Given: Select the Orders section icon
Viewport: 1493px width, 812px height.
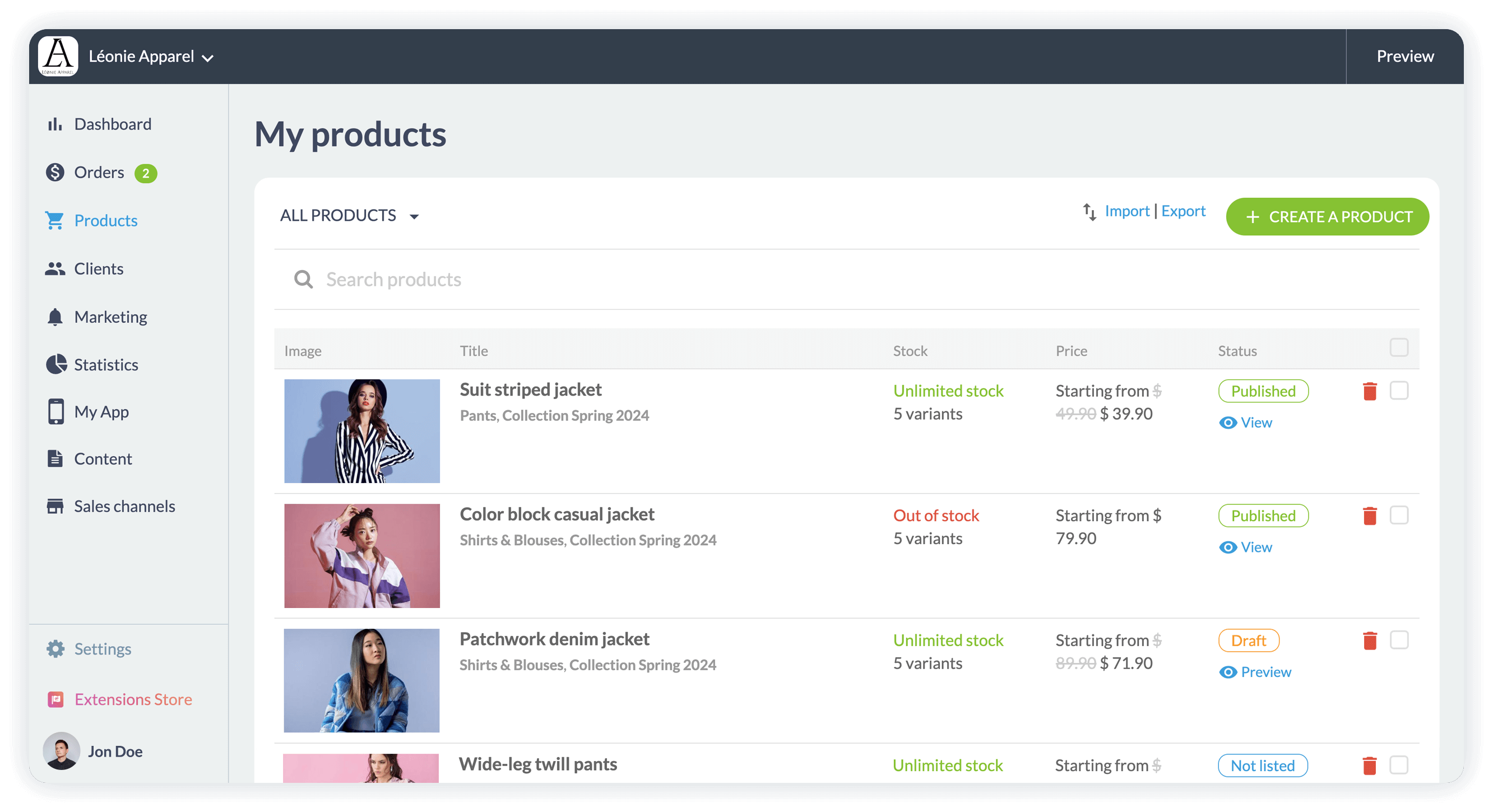Looking at the screenshot, I should point(55,172).
